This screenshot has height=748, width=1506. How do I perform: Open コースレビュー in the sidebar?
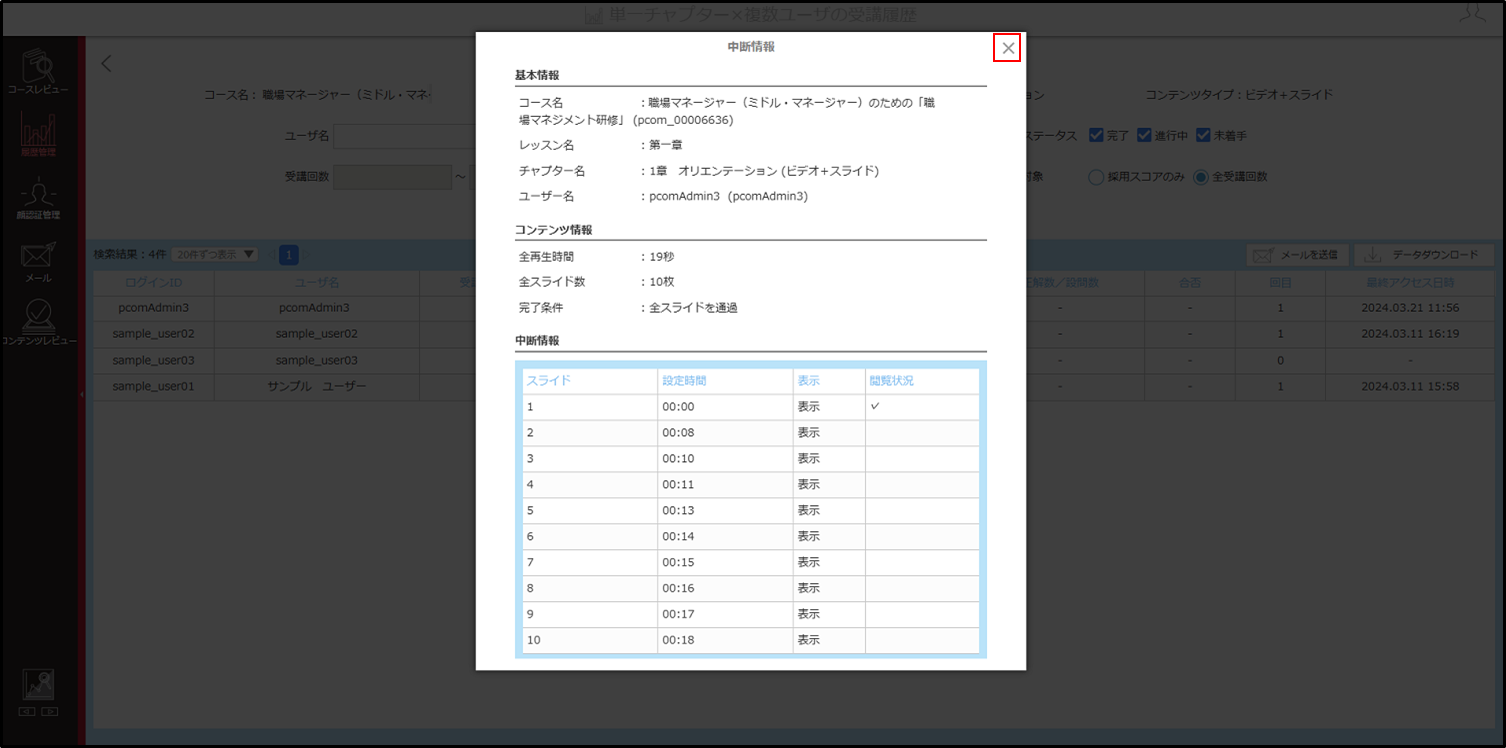tap(38, 73)
